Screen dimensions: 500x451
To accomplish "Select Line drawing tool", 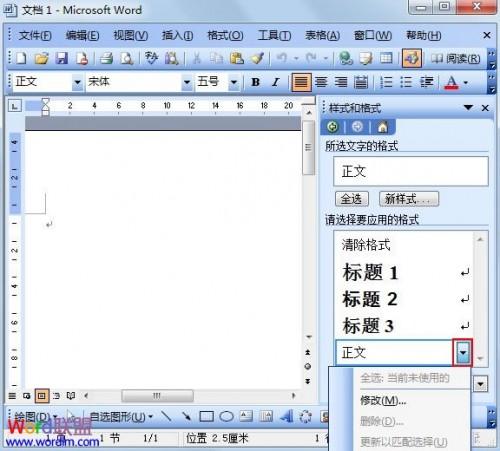I will [166, 416].
